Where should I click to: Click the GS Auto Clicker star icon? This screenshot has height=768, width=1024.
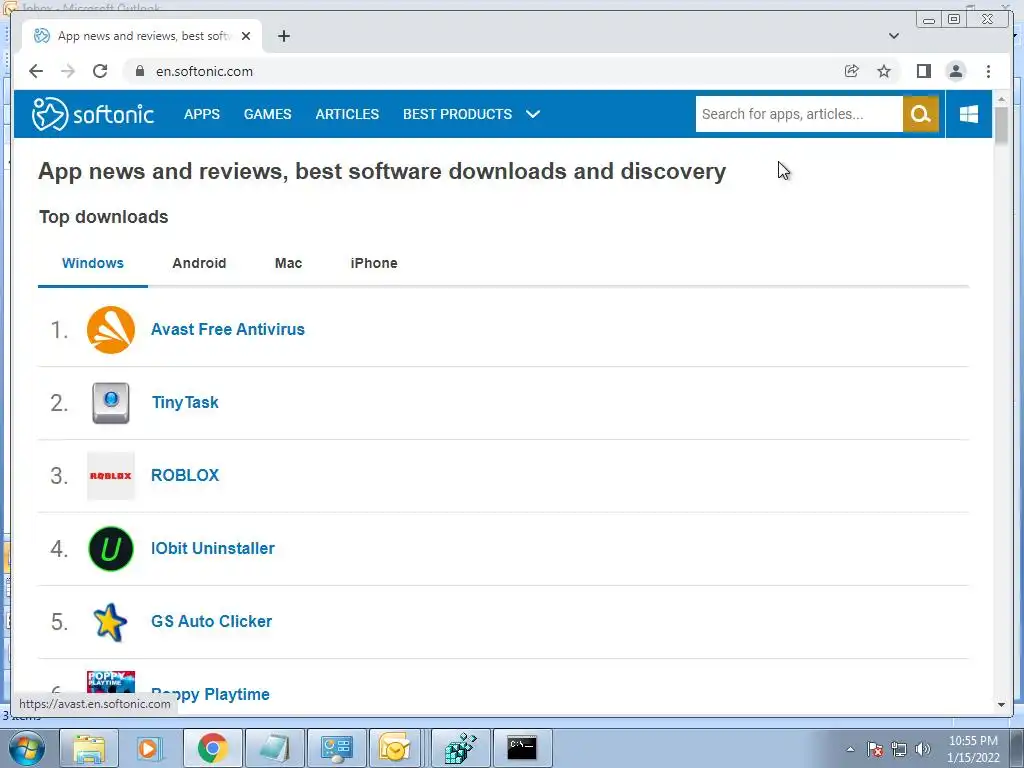click(109, 622)
